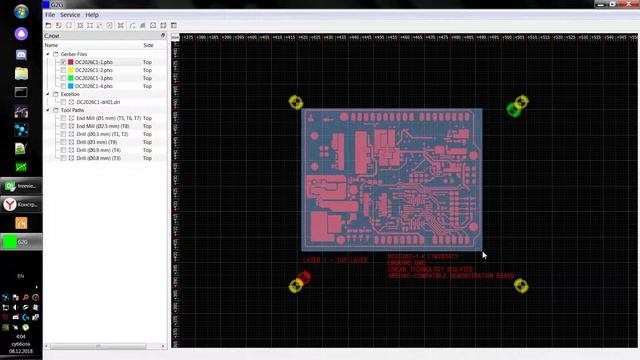Click the Tool Paths folder icon
640x360 pixels.
pyautogui.click(x=56, y=110)
